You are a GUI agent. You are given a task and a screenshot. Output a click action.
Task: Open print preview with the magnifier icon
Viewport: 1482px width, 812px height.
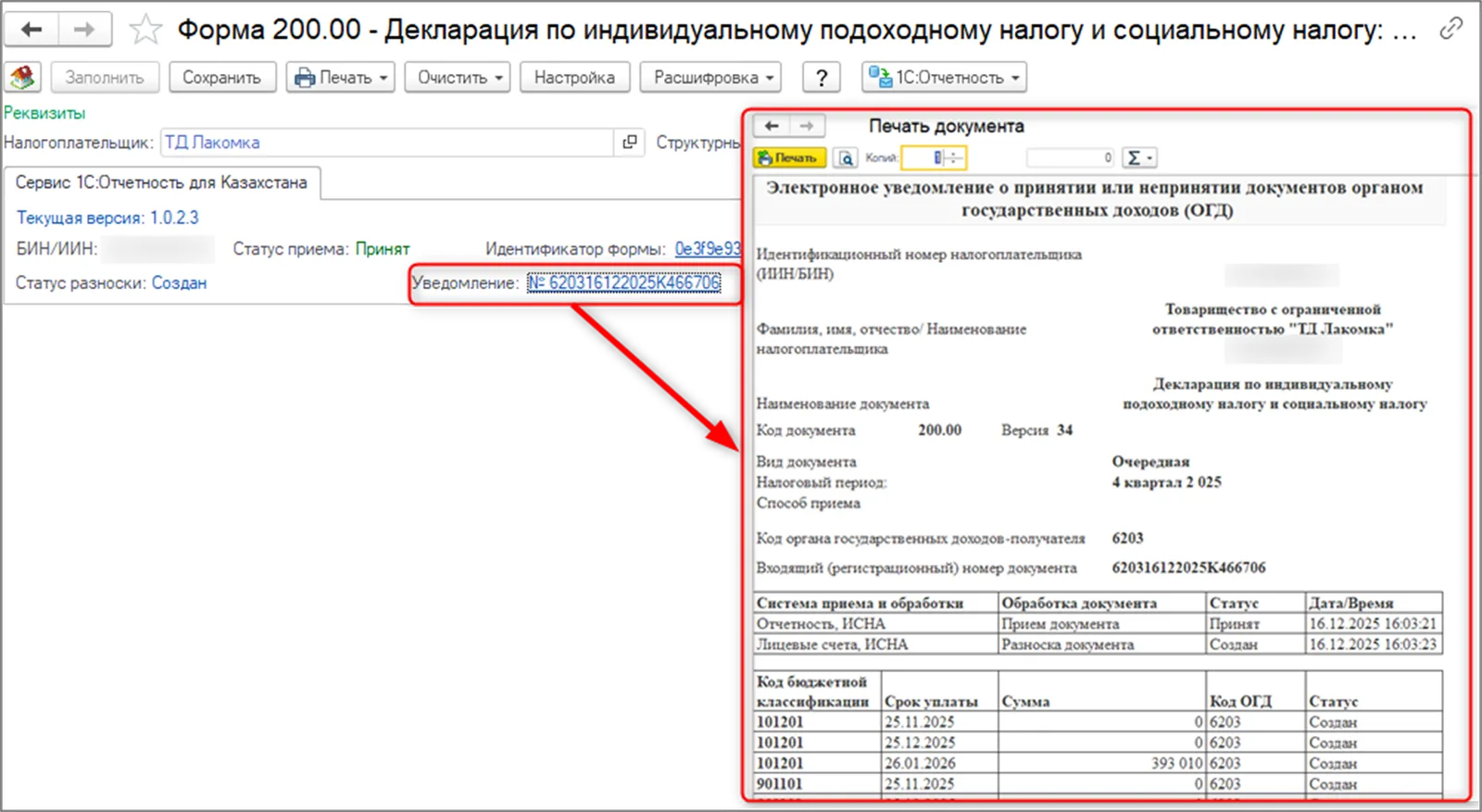pyautogui.click(x=846, y=158)
